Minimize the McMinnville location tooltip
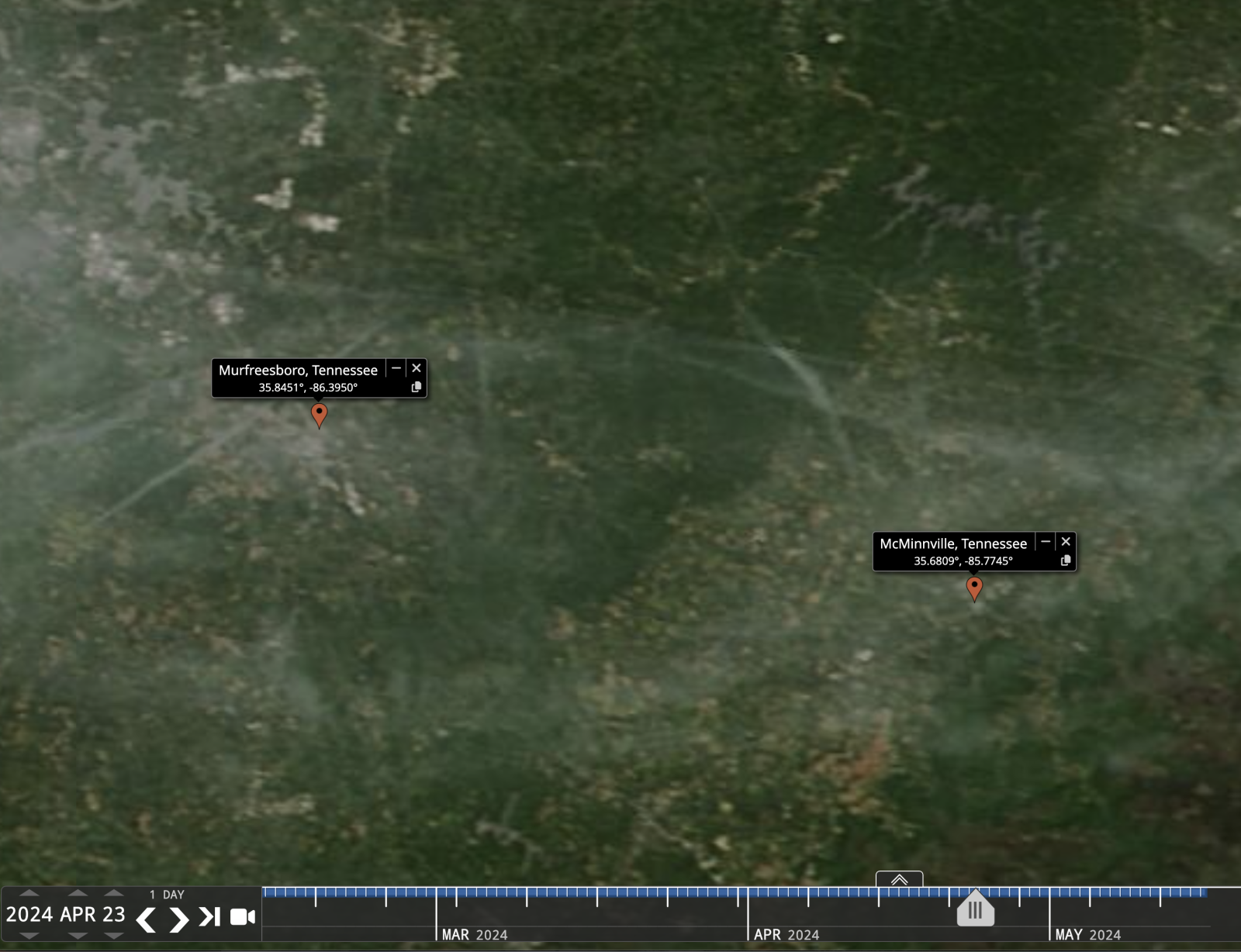 click(1046, 542)
